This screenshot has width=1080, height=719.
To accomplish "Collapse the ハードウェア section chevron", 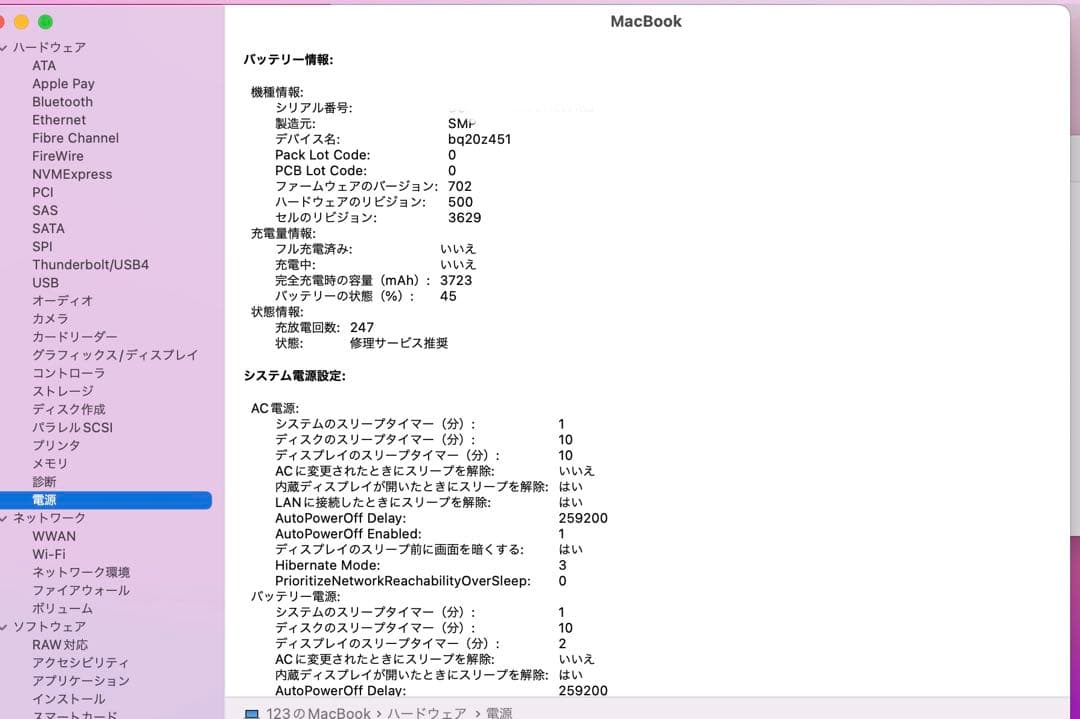I will [3, 48].
